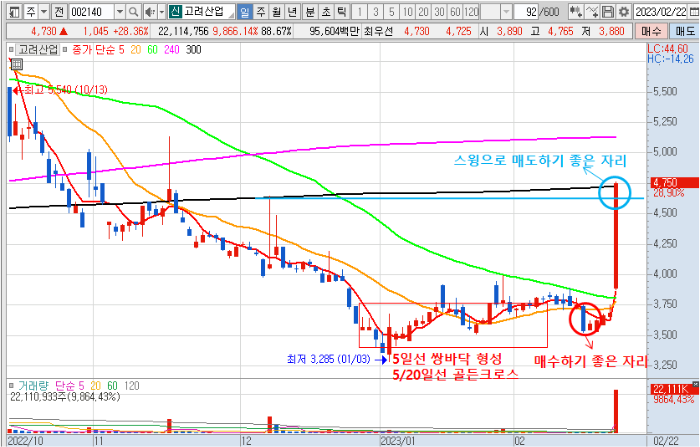700x447 pixels.
Task: Open chart settings gear icon
Action: point(624,12)
